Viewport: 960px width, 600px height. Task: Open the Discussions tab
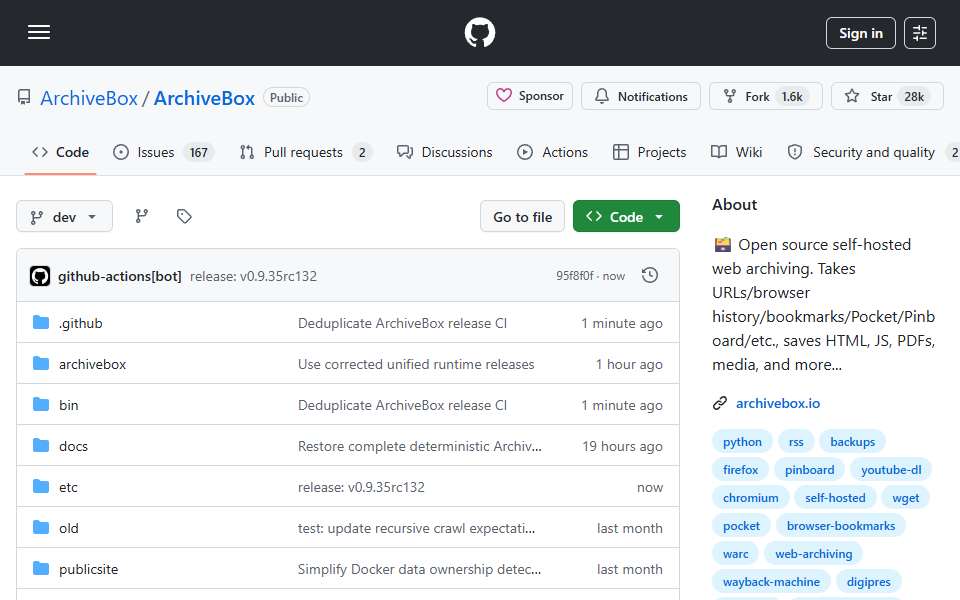(x=444, y=152)
